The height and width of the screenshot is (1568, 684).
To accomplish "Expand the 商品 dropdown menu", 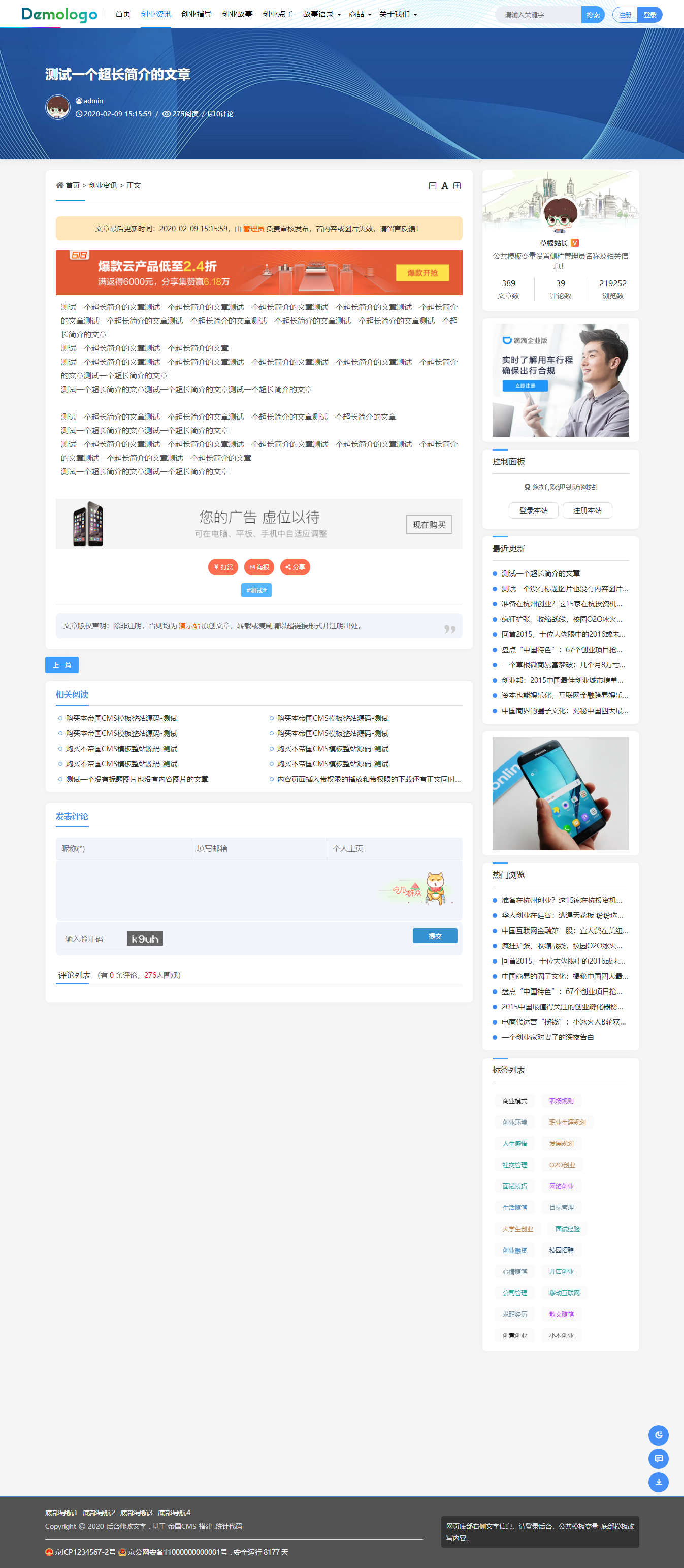I will pyautogui.click(x=360, y=14).
